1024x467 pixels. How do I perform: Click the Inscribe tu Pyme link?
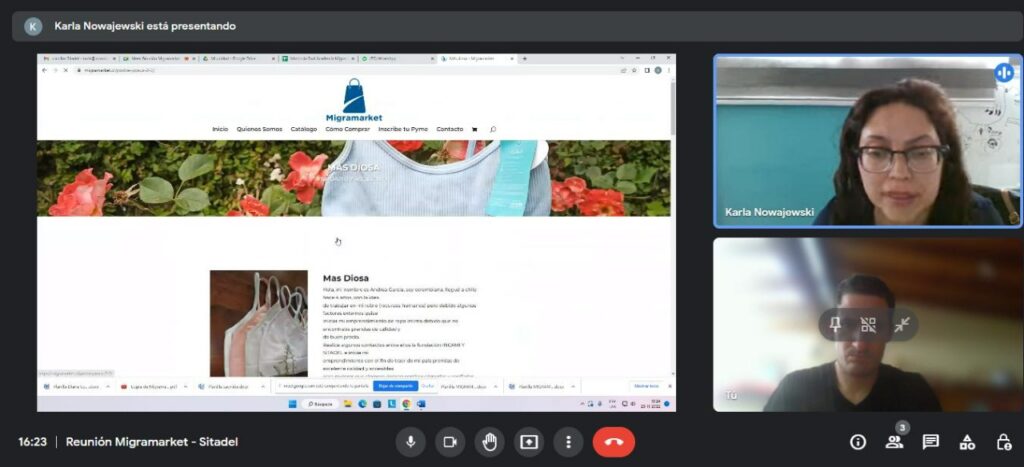[403, 129]
